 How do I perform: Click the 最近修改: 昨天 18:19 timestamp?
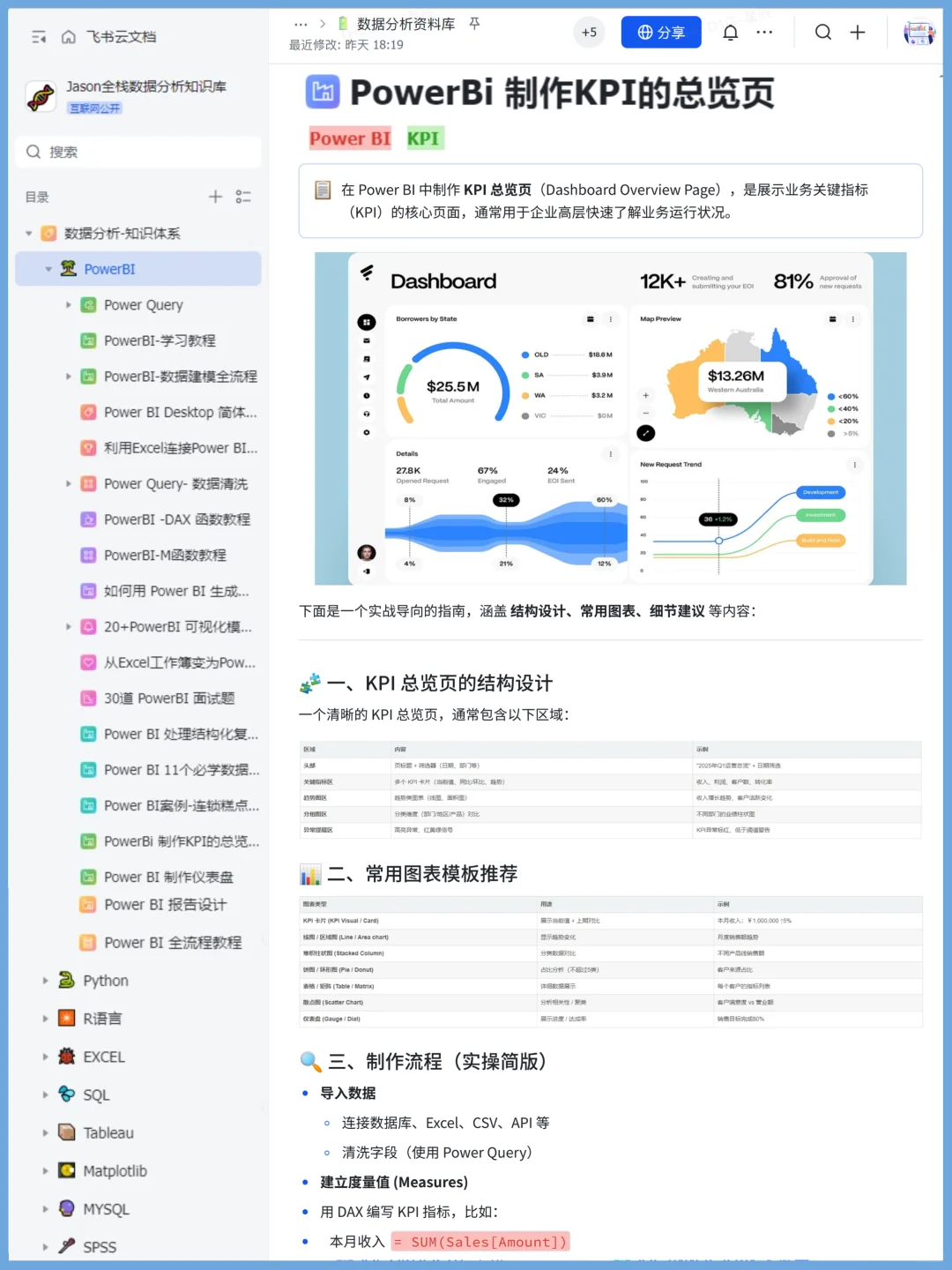coord(346,45)
